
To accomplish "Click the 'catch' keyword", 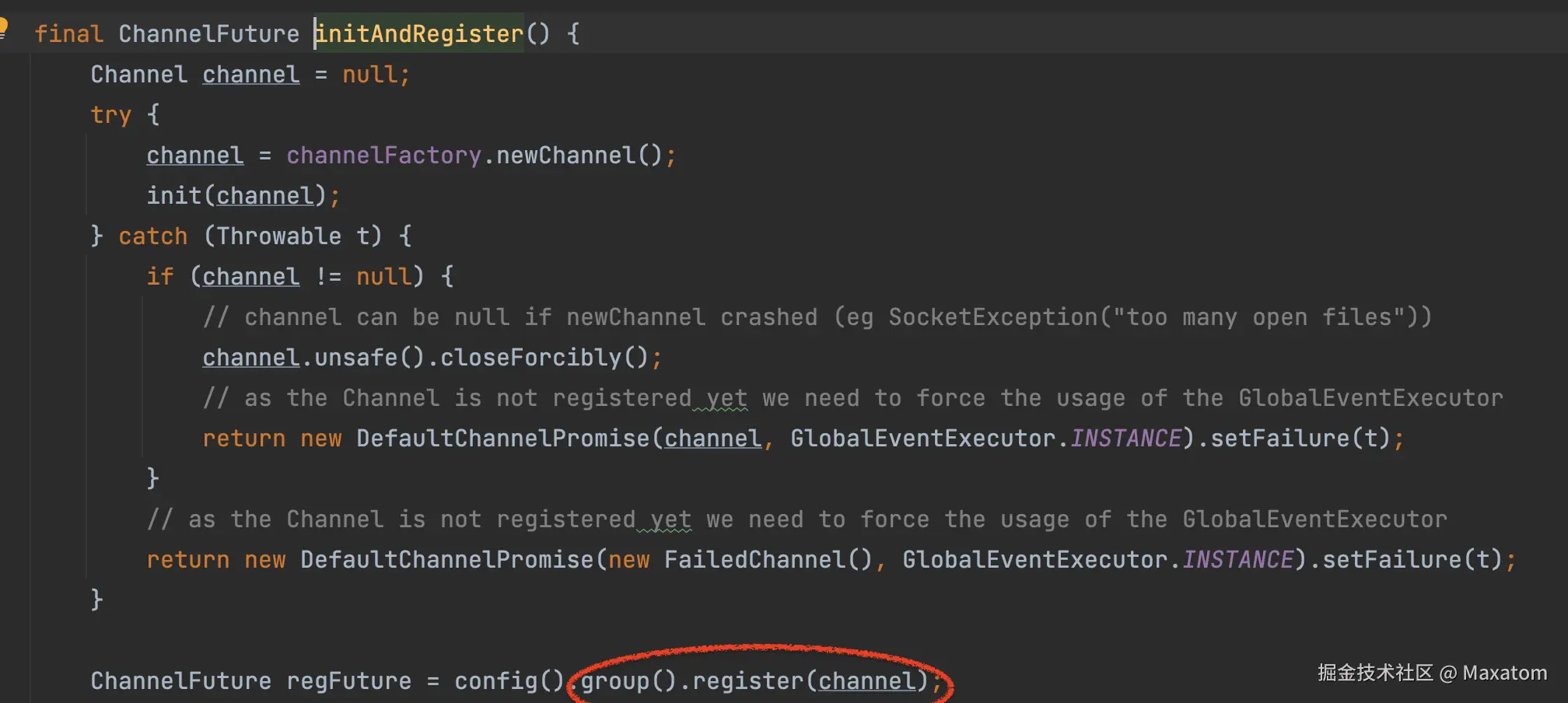I will [x=152, y=236].
